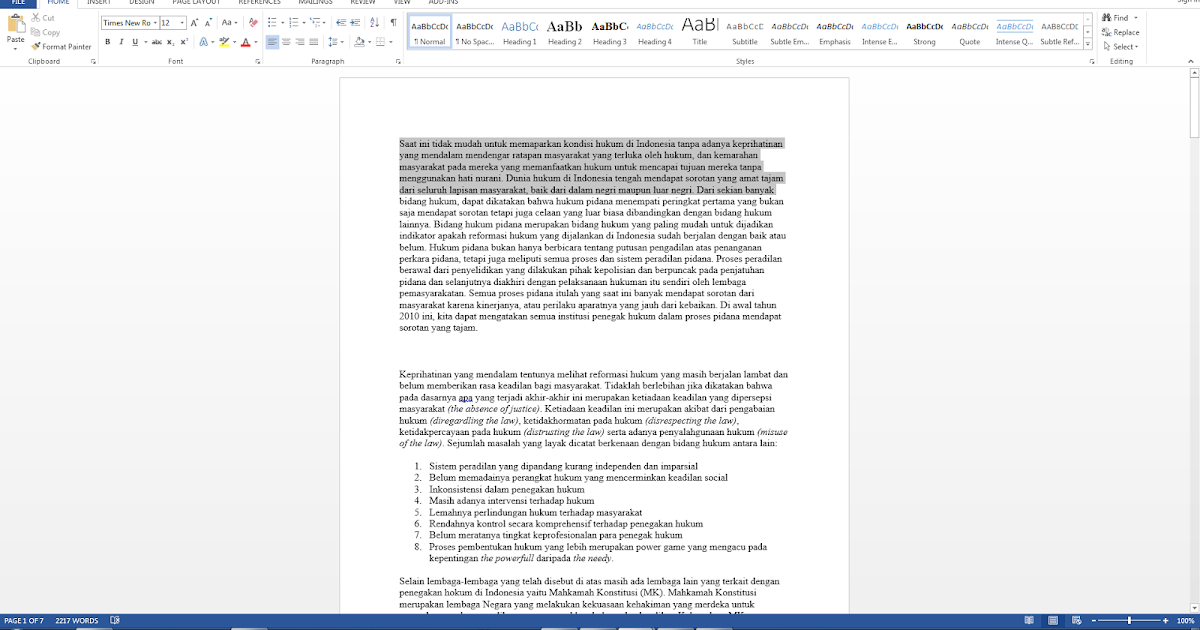Click the Cut command

(x=42, y=18)
